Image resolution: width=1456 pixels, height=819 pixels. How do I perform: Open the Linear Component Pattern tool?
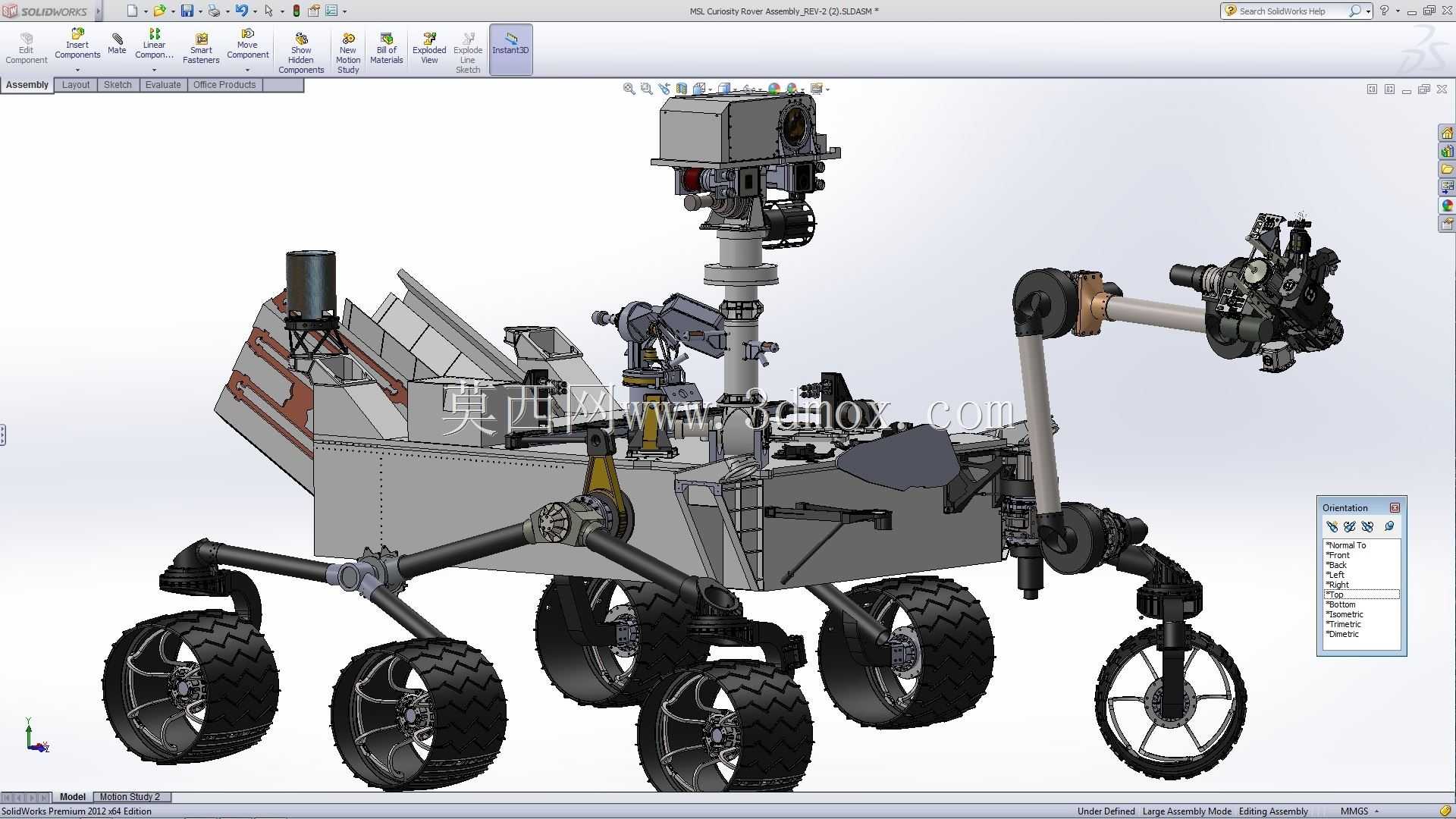click(154, 44)
